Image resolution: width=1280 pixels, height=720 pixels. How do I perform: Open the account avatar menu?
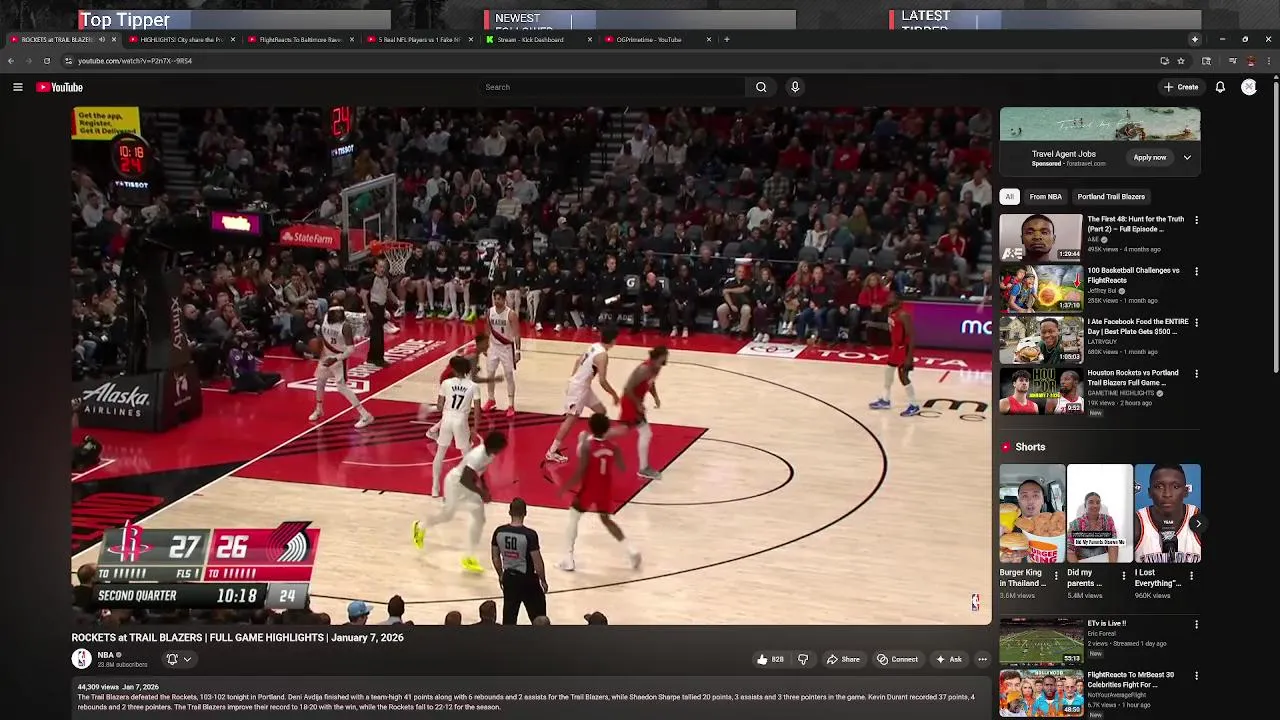(x=1249, y=87)
